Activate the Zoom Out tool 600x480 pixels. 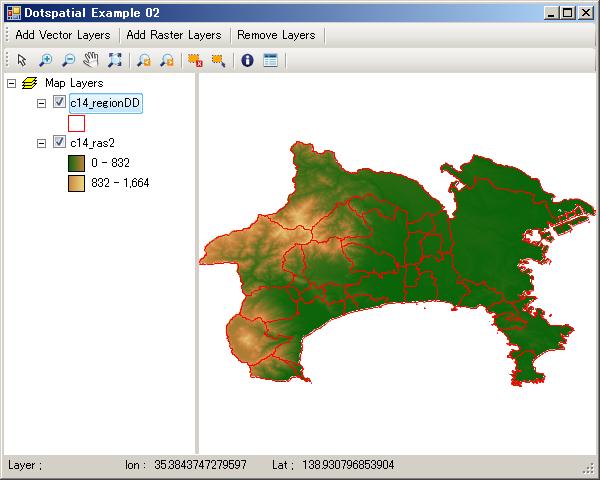pyautogui.click(x=68, y=60)
